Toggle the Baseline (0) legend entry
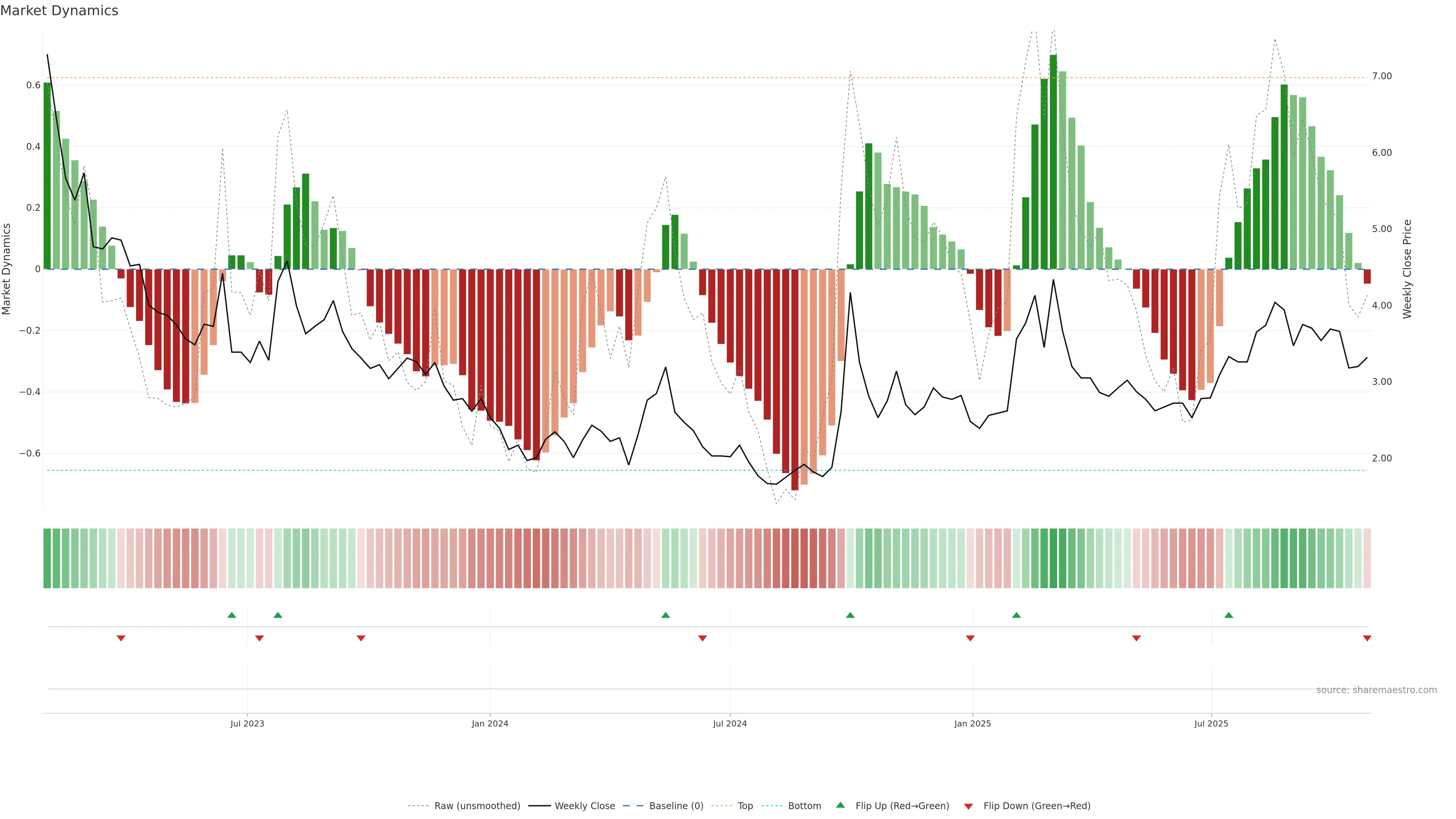 pyautogui.click(x=676, y=806)
